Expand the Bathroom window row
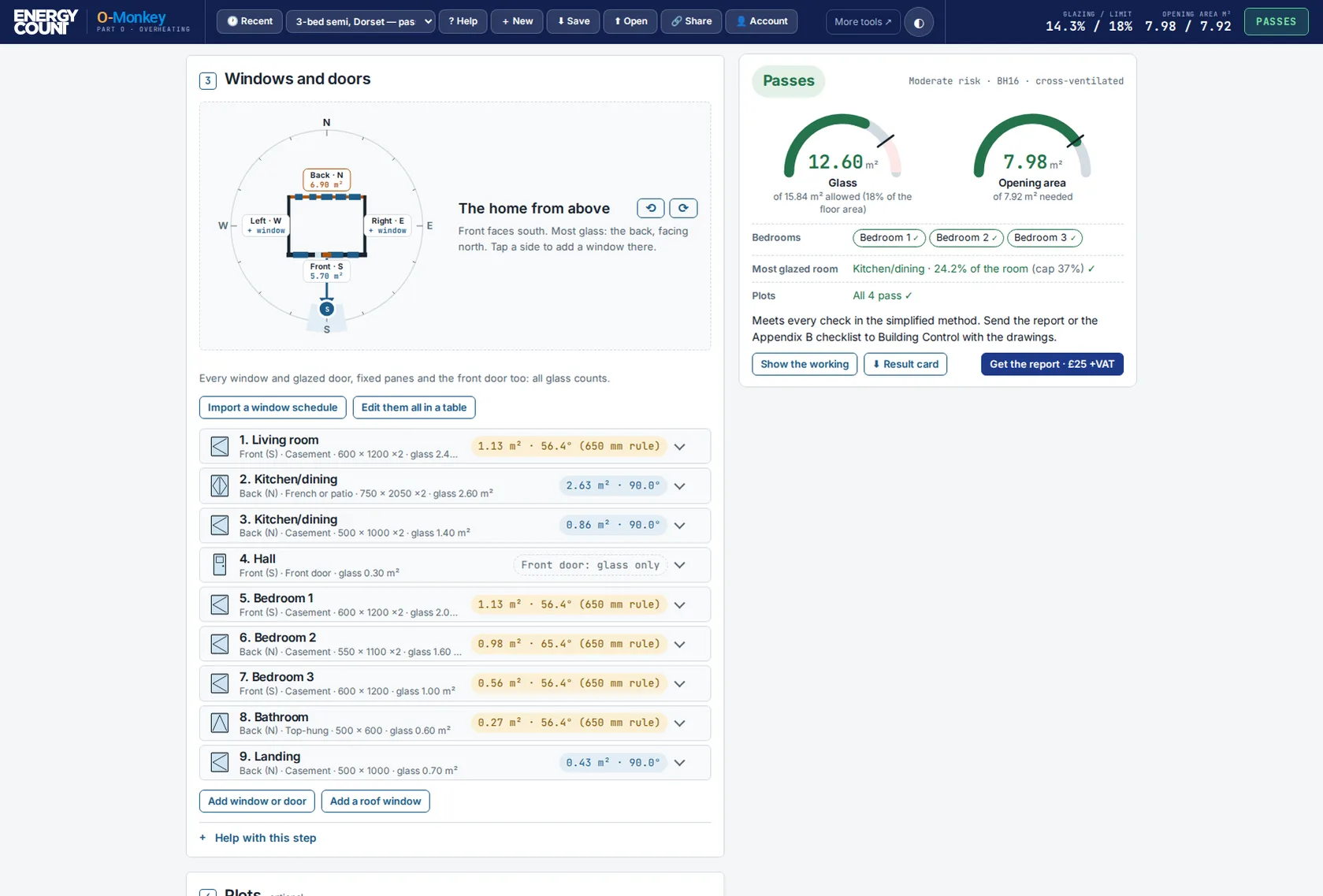This screenshot has width=1323, height=896. pyautogui.click(x=680, y=723)
